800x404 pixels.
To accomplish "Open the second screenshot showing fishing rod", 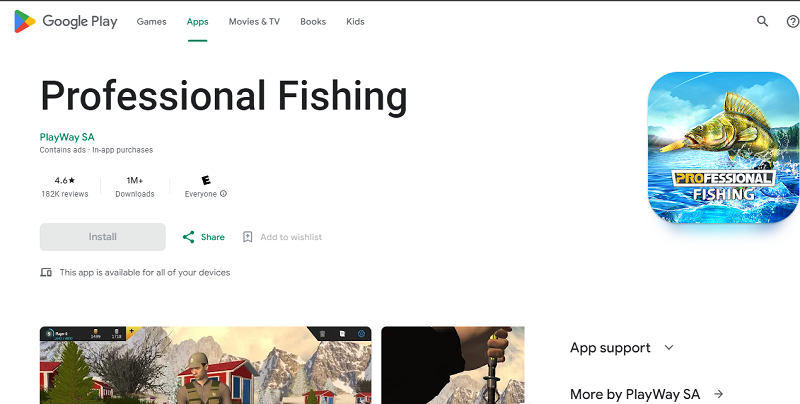I will point(453,365).
